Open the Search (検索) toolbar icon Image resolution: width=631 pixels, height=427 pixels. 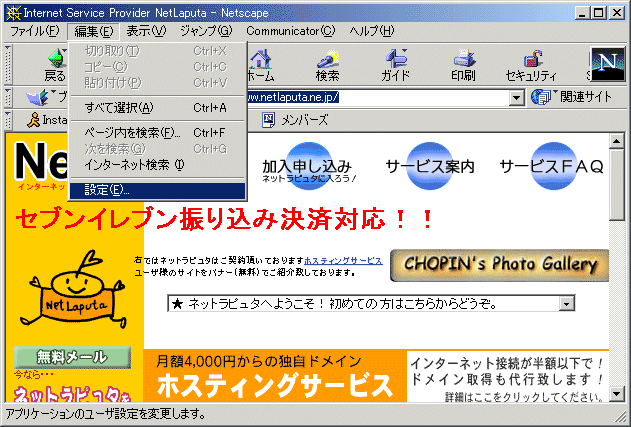pyautogui.click(x=327, y=64)
